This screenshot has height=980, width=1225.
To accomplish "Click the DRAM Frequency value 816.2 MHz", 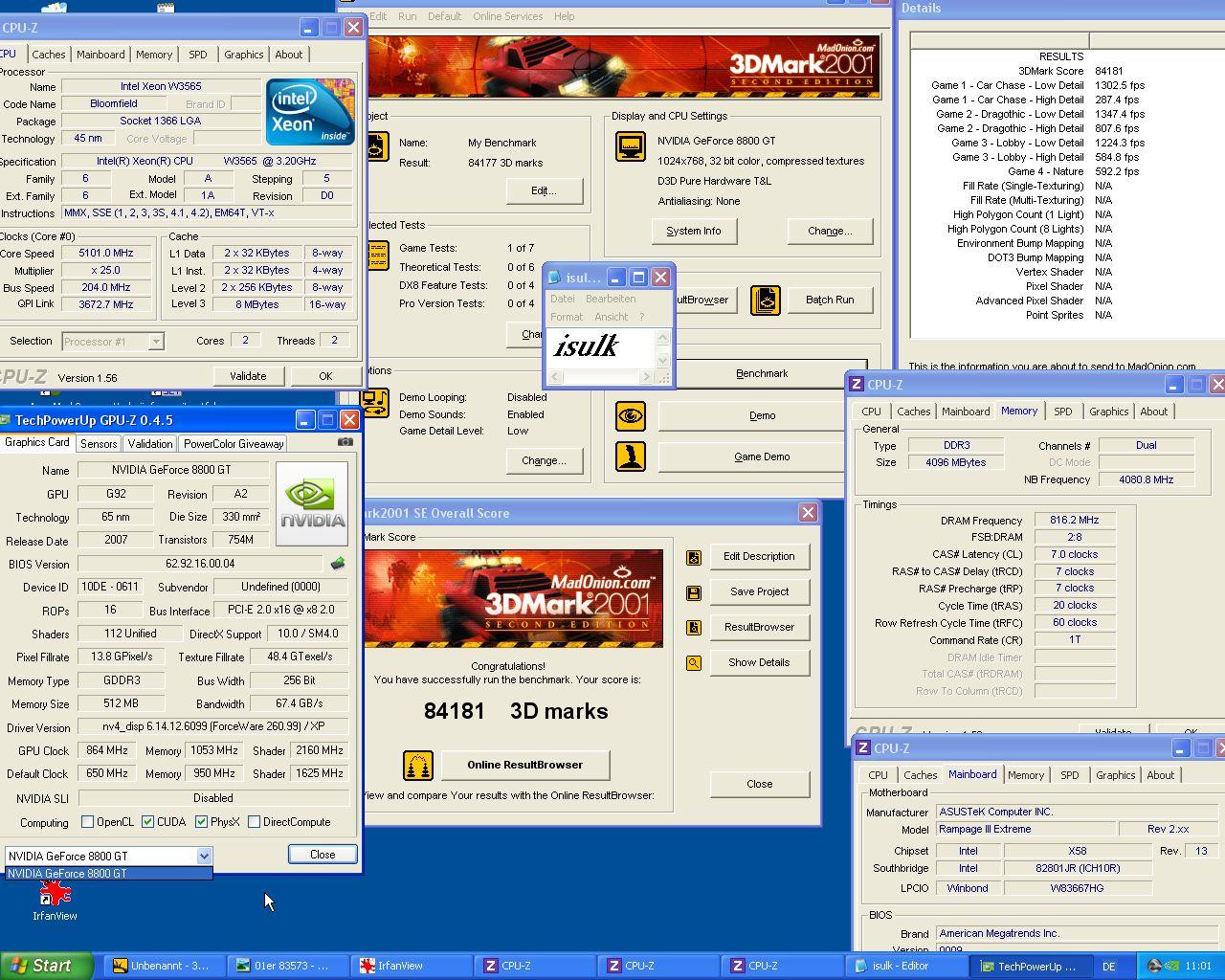I will (1075, 520).
